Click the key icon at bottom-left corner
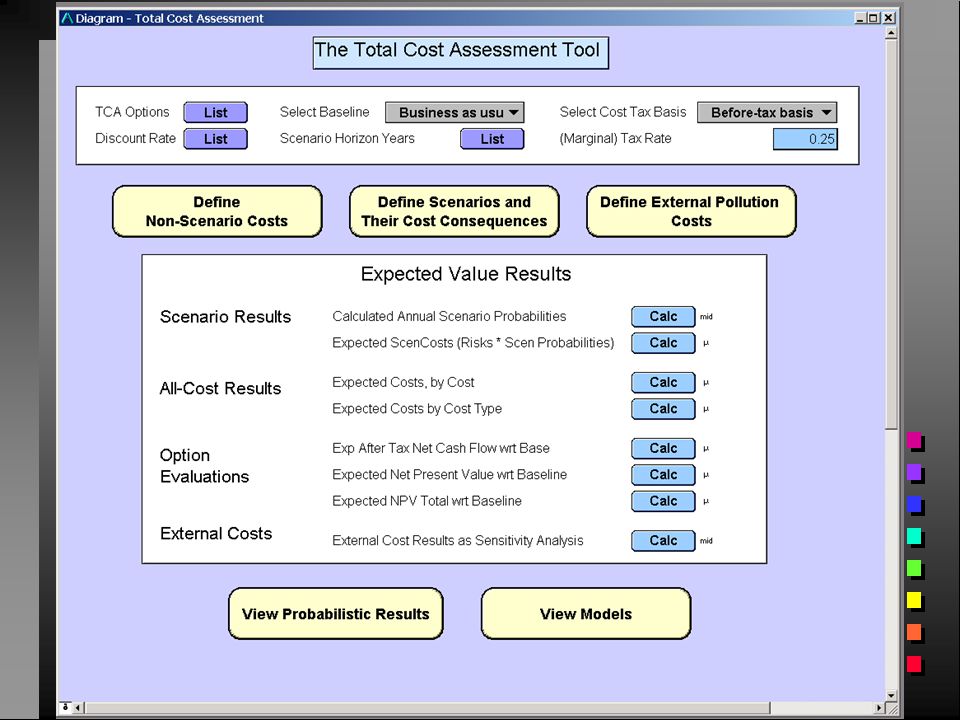The height and width of the screenshot is (720, 960). coord(66,707)
